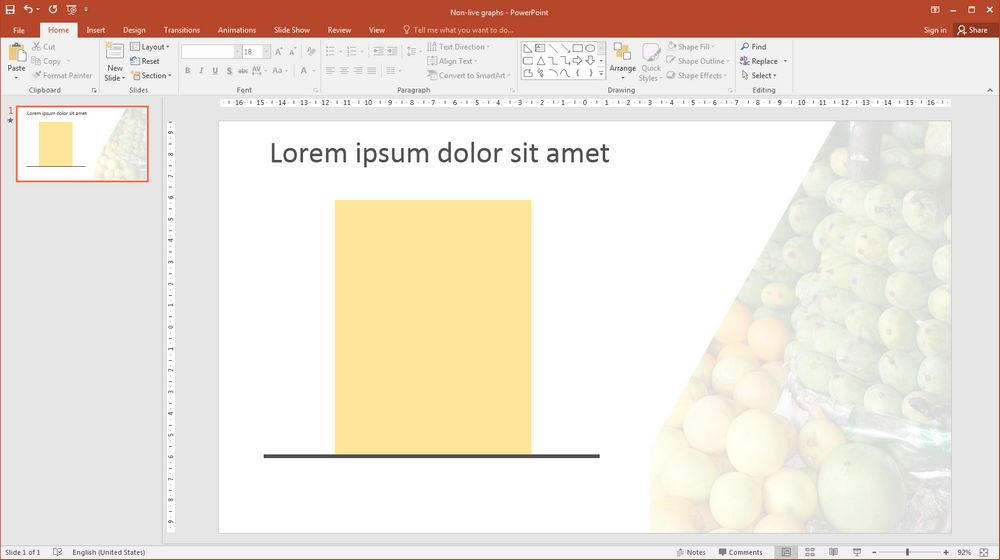The width and height of the screenshot is (1000, 560).
Task: Click Sign in
Action: (935, 30)
